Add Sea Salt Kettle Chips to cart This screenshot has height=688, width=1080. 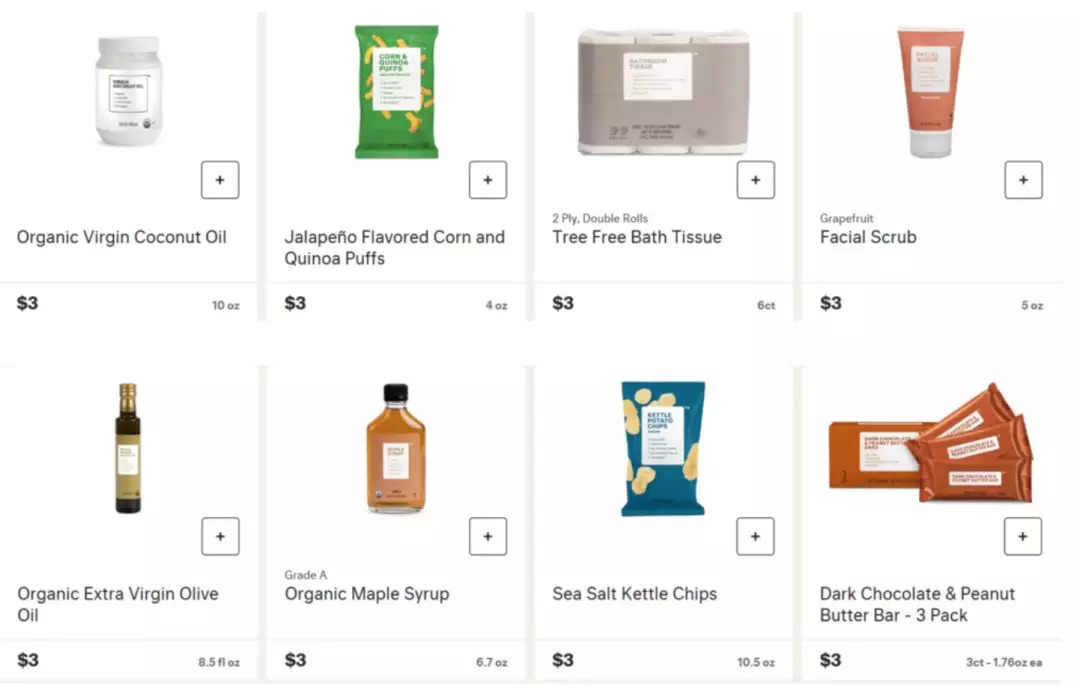coord(755,536)
